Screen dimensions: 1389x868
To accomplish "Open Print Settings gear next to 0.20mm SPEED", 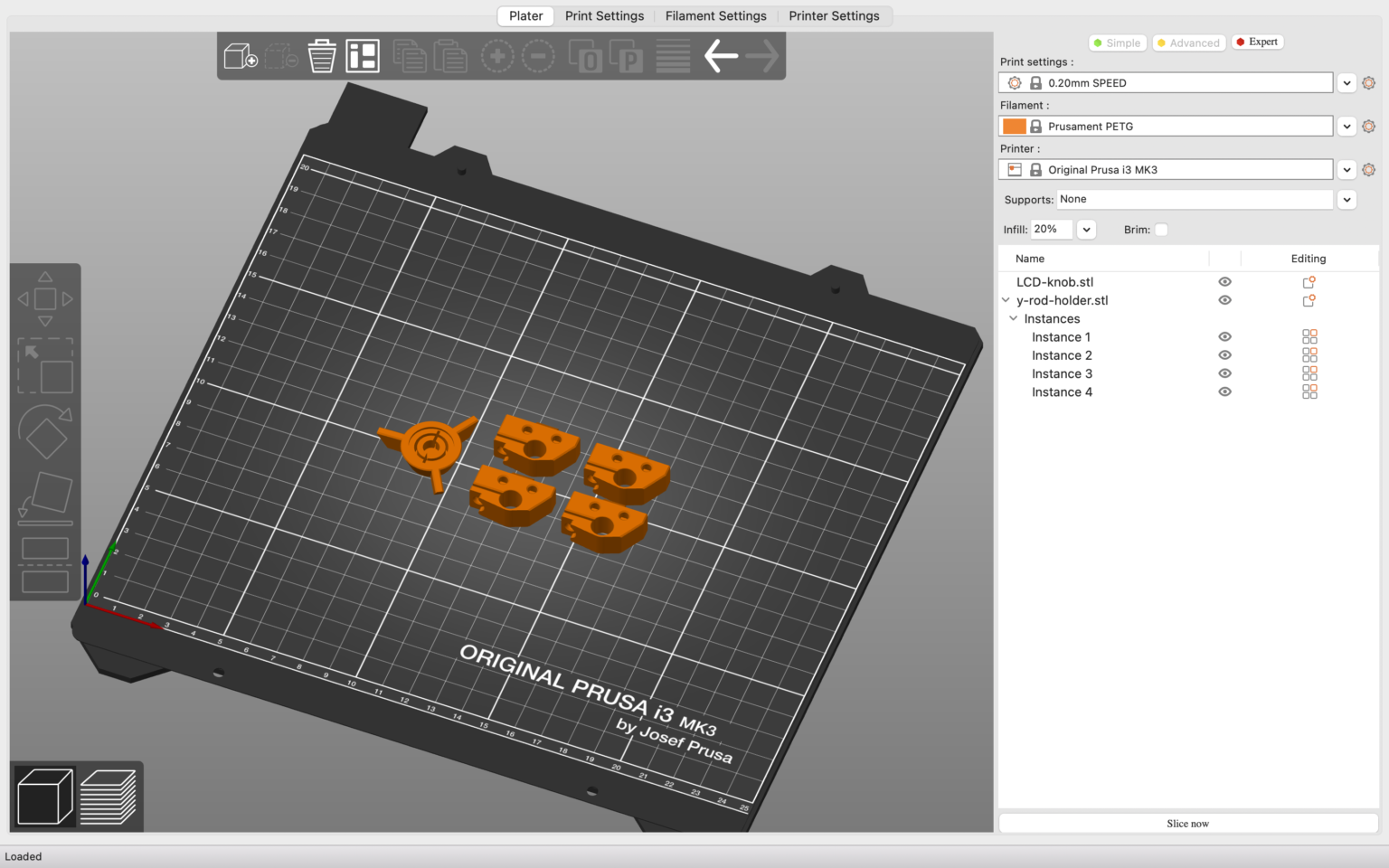I will pos(1368,82).
